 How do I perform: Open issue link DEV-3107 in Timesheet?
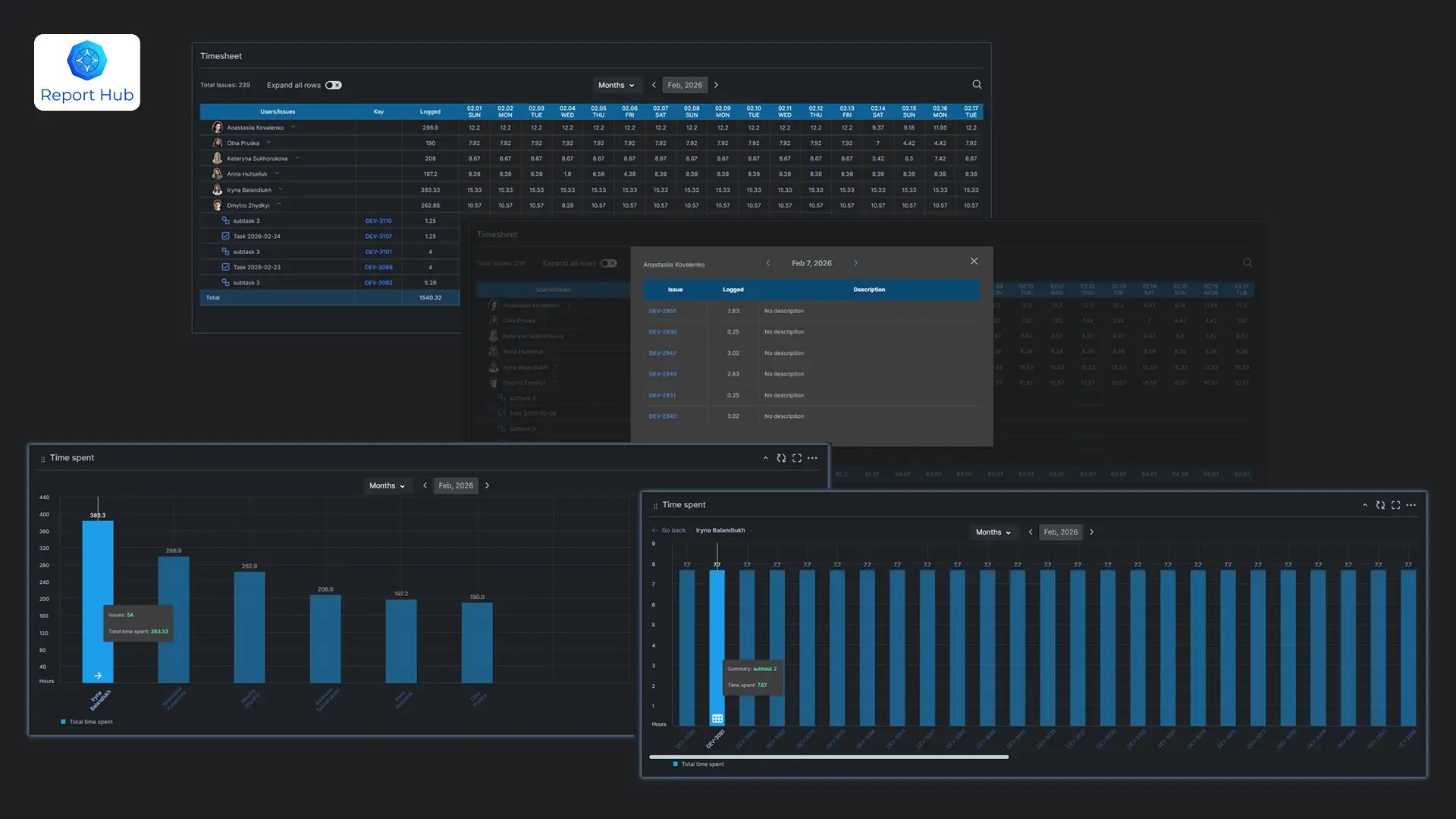[378, 236]
